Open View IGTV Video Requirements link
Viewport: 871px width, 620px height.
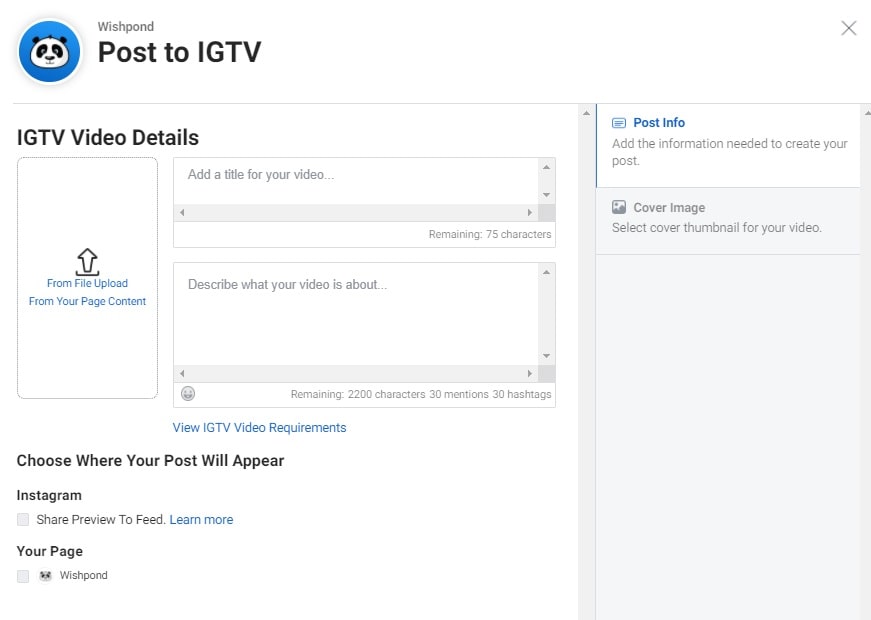point(259,428)
